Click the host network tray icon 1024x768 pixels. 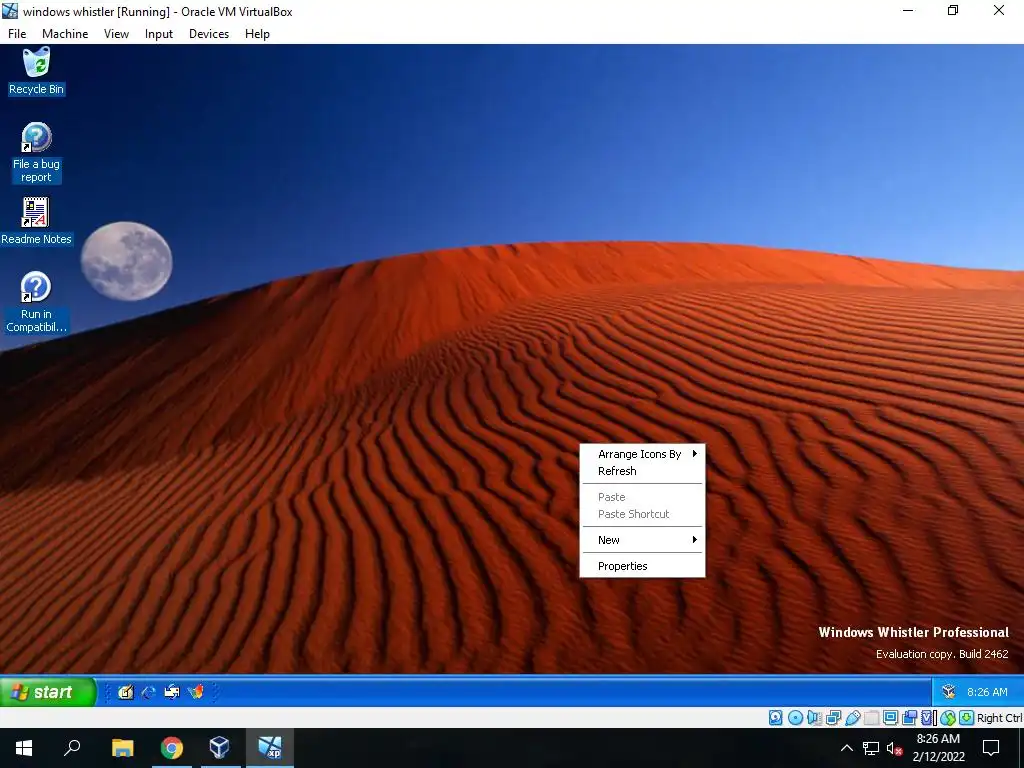[x=871, y=748]
